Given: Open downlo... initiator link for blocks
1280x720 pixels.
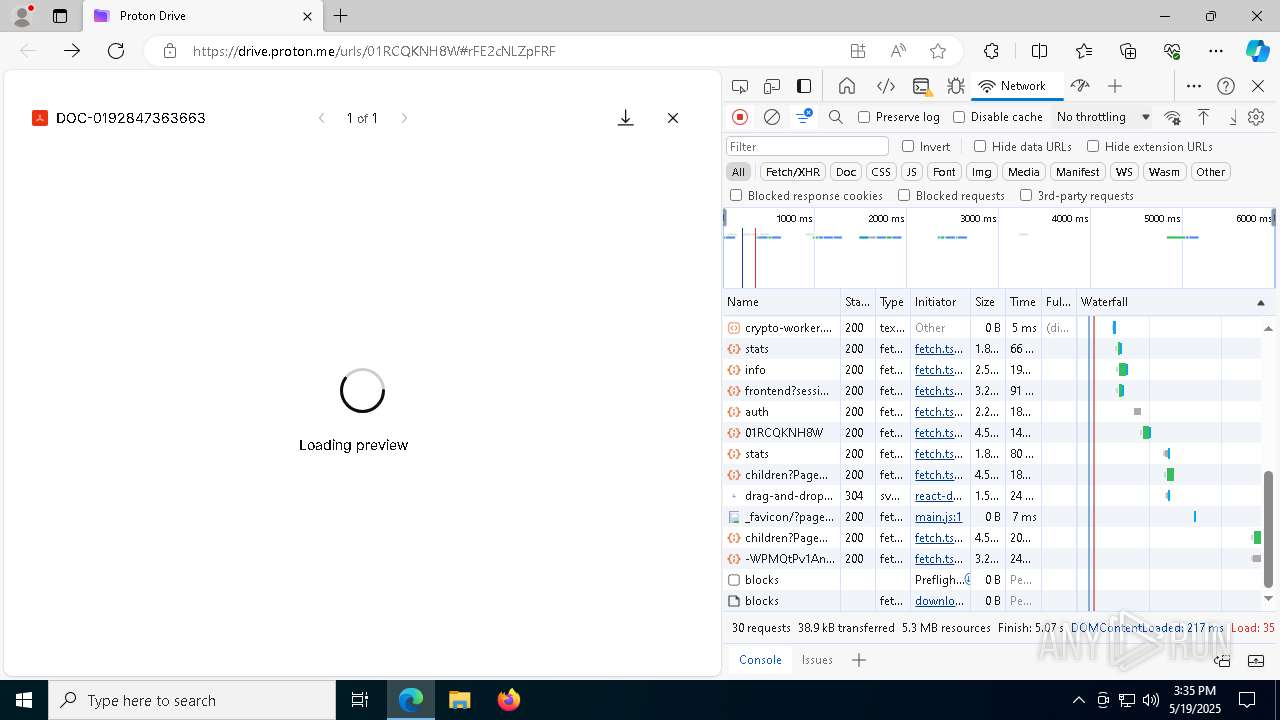Looking at the screenshot, I should click(x=940, y=601).
